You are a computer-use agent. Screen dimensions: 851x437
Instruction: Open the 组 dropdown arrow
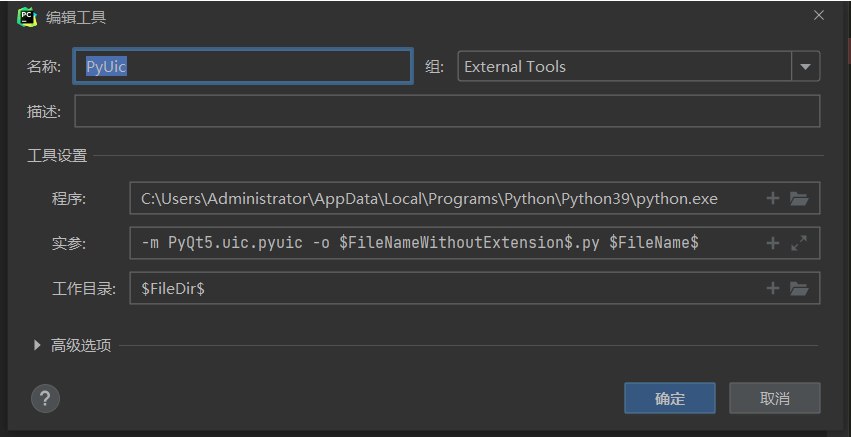point(805,67)
